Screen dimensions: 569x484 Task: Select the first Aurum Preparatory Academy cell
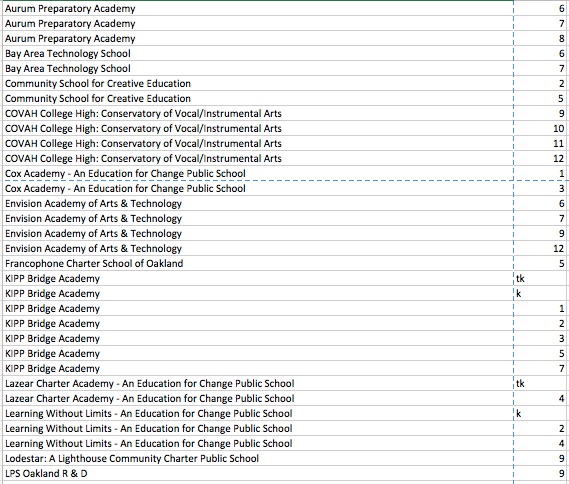pos(257,8)
